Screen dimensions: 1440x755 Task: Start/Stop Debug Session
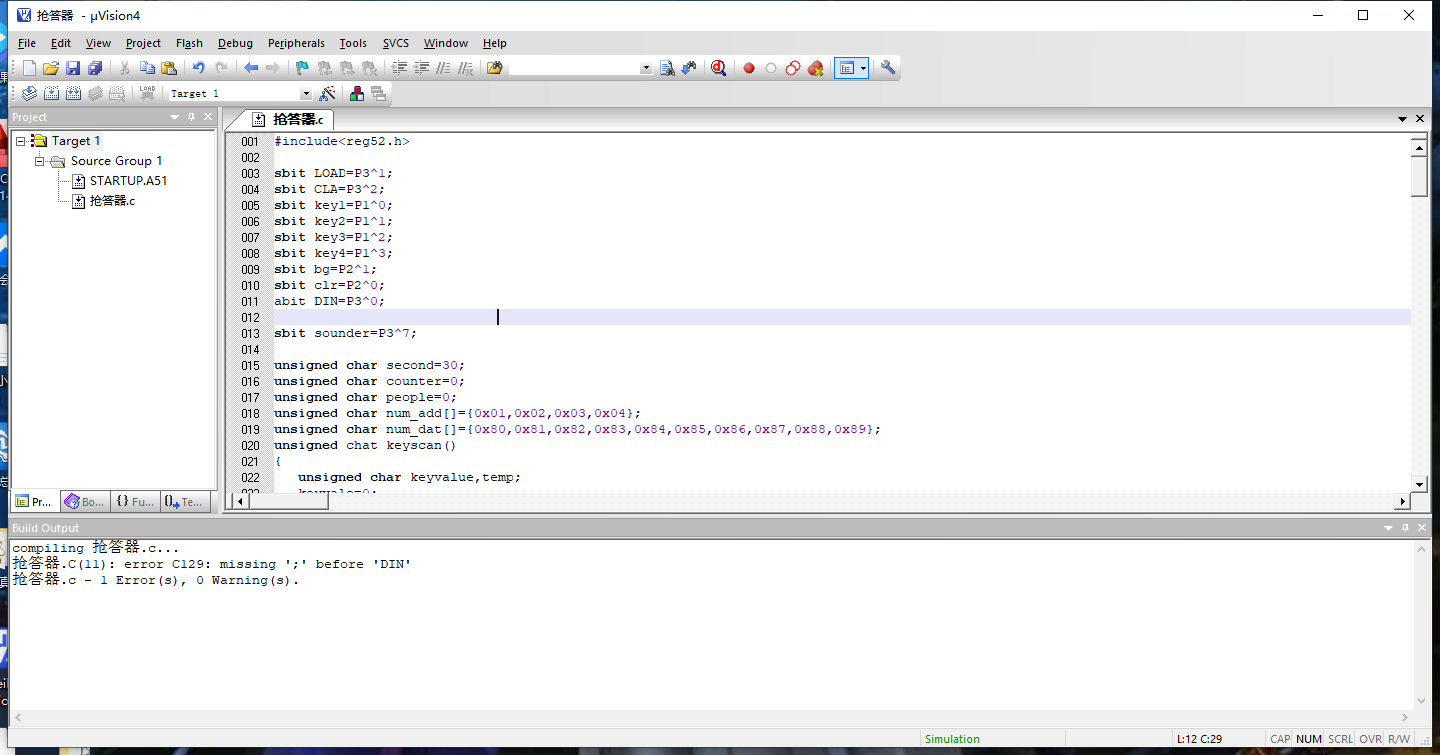(718, 68)
